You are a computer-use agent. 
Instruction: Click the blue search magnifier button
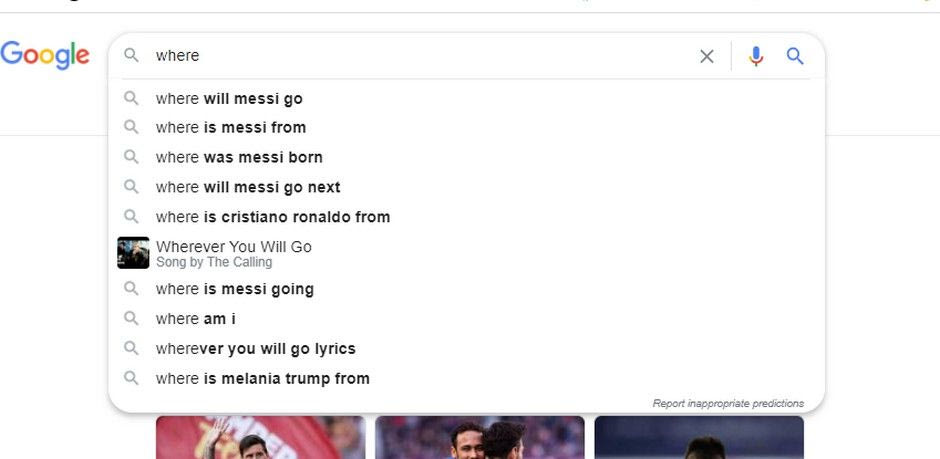[795, 56]
